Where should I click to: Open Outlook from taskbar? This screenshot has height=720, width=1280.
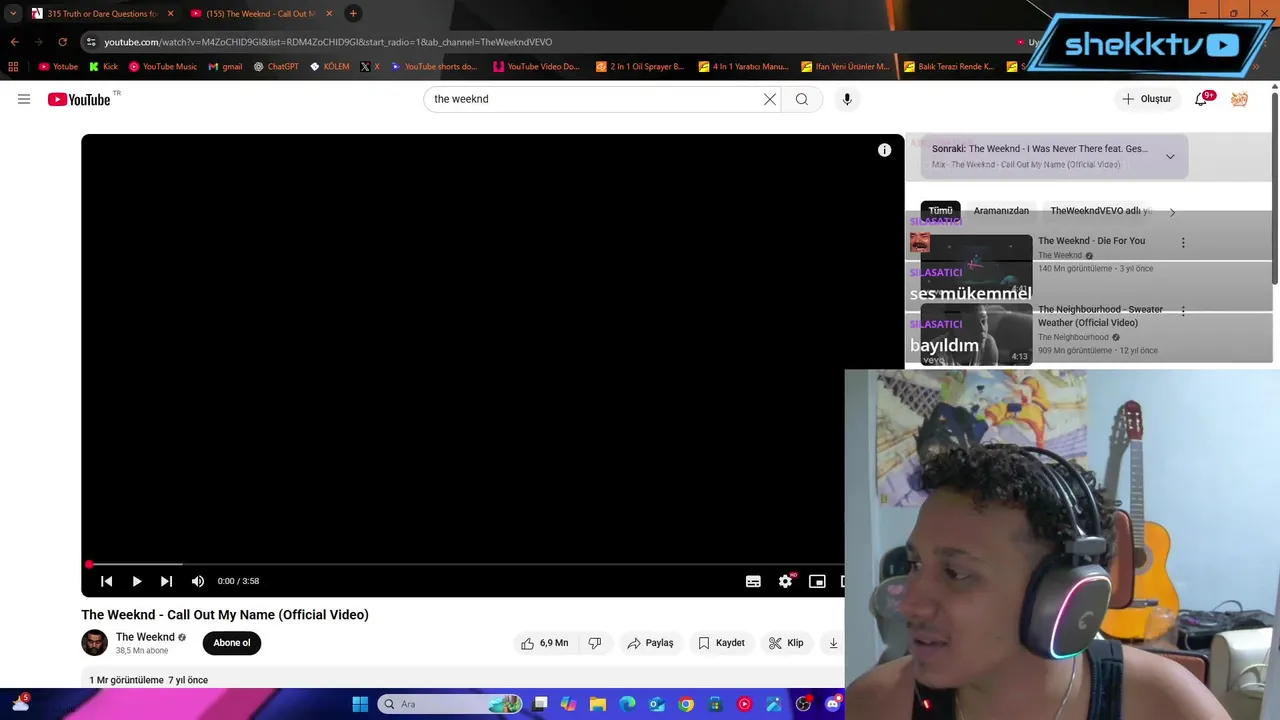click(657, 704)
